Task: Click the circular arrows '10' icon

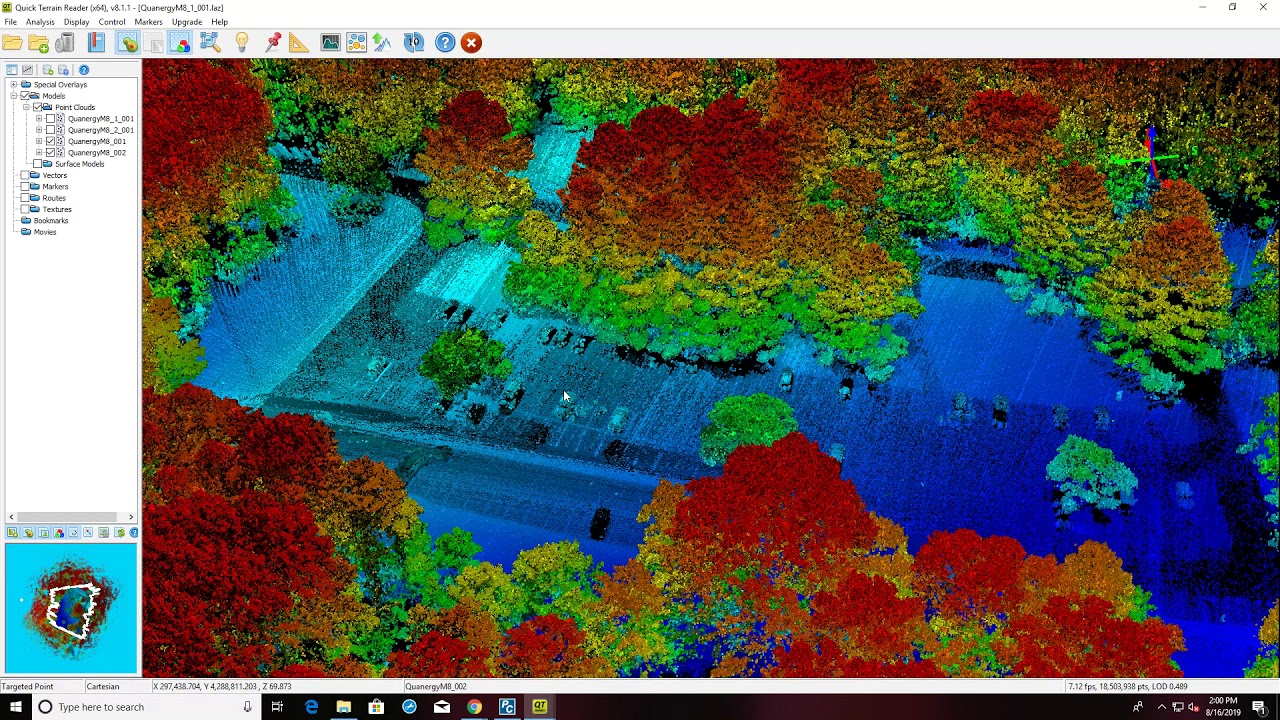Action: (x=414, y=43)
